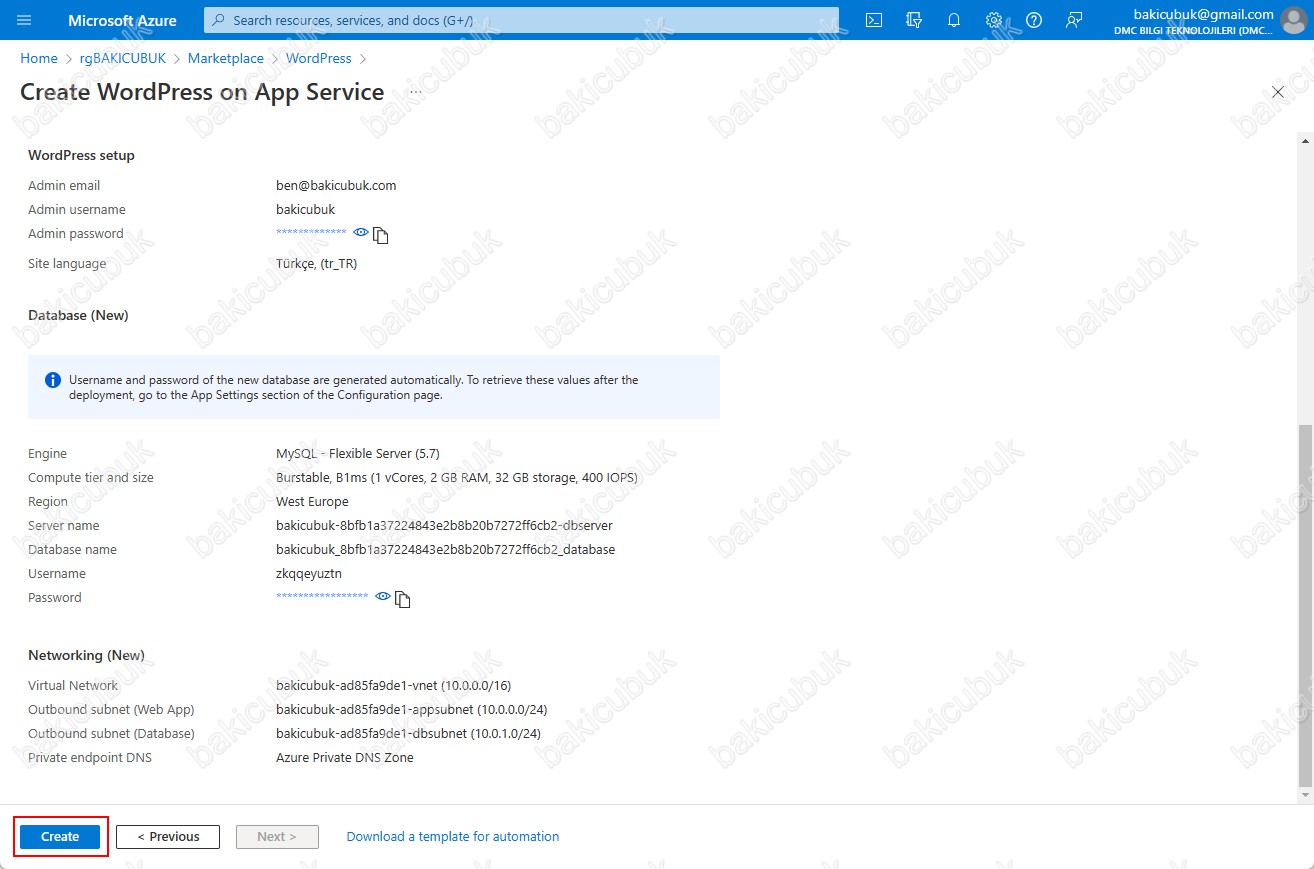Open the Help question mark icon
The height and width of the screenshot is (869, 1314).
click(1034, 20)
